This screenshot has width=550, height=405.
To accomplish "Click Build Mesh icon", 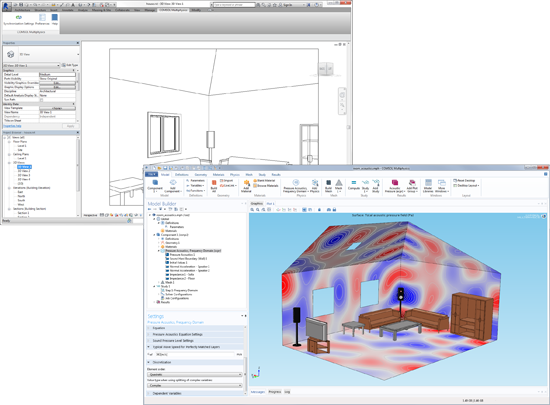I will [x=329, y=183].
